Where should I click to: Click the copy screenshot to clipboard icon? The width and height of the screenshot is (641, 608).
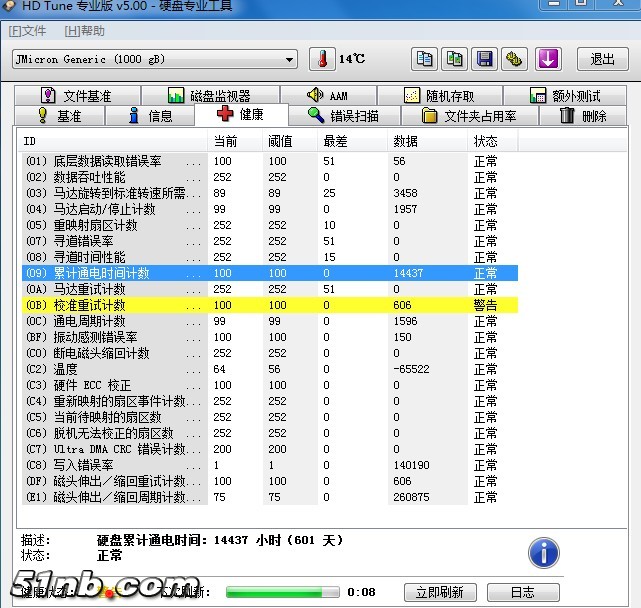click(x=454, y=59)
